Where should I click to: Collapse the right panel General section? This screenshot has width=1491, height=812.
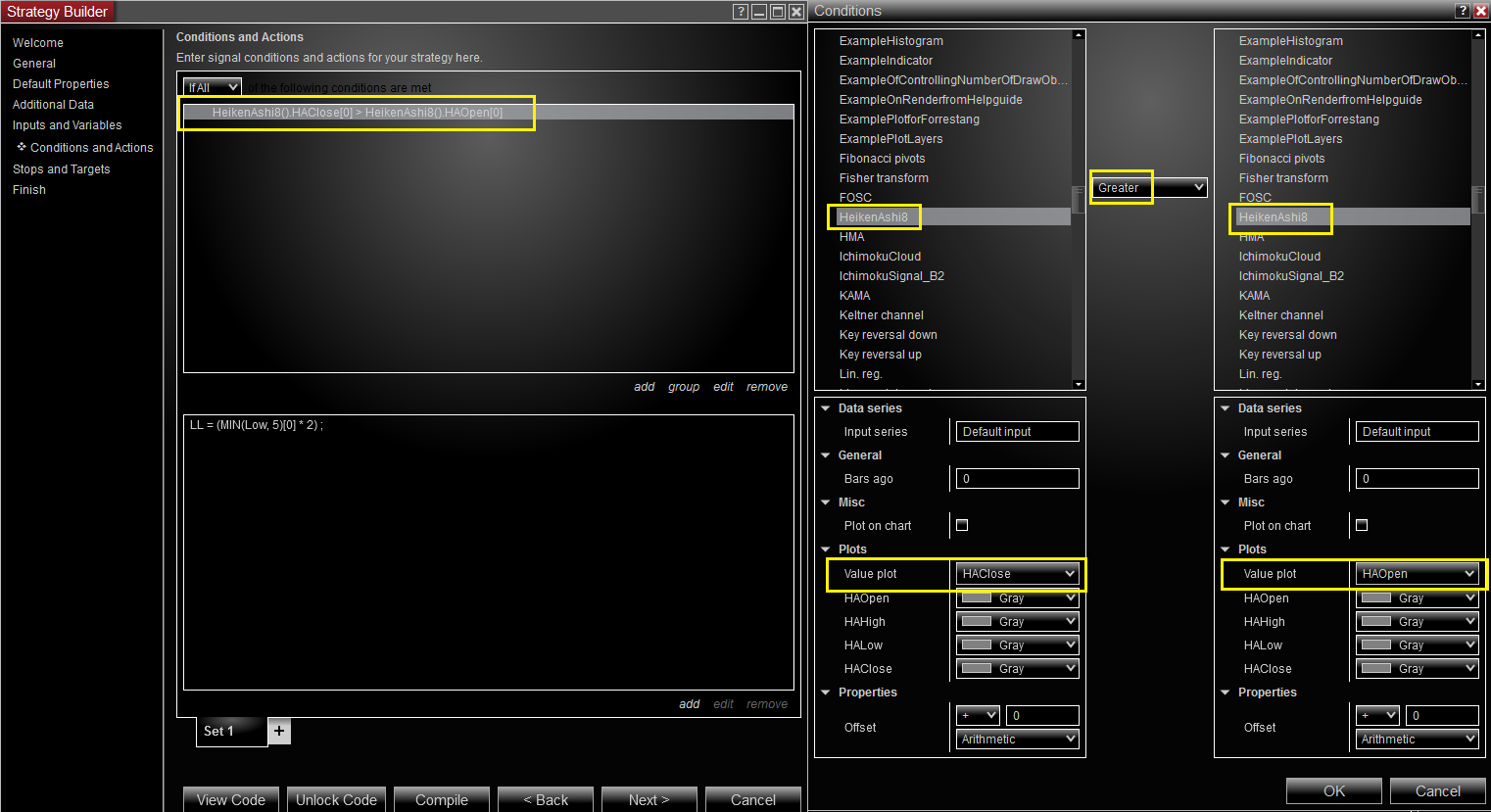pyautogui.click(x=1226, y=455)
